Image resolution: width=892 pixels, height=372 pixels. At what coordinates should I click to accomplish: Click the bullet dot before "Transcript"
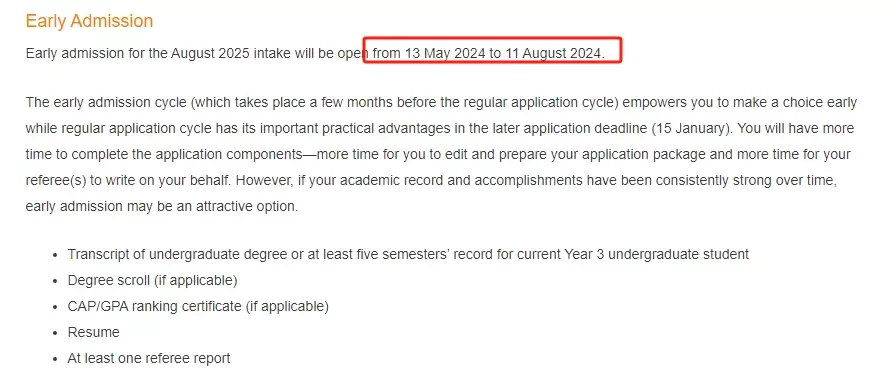click(x=55, y=255)
